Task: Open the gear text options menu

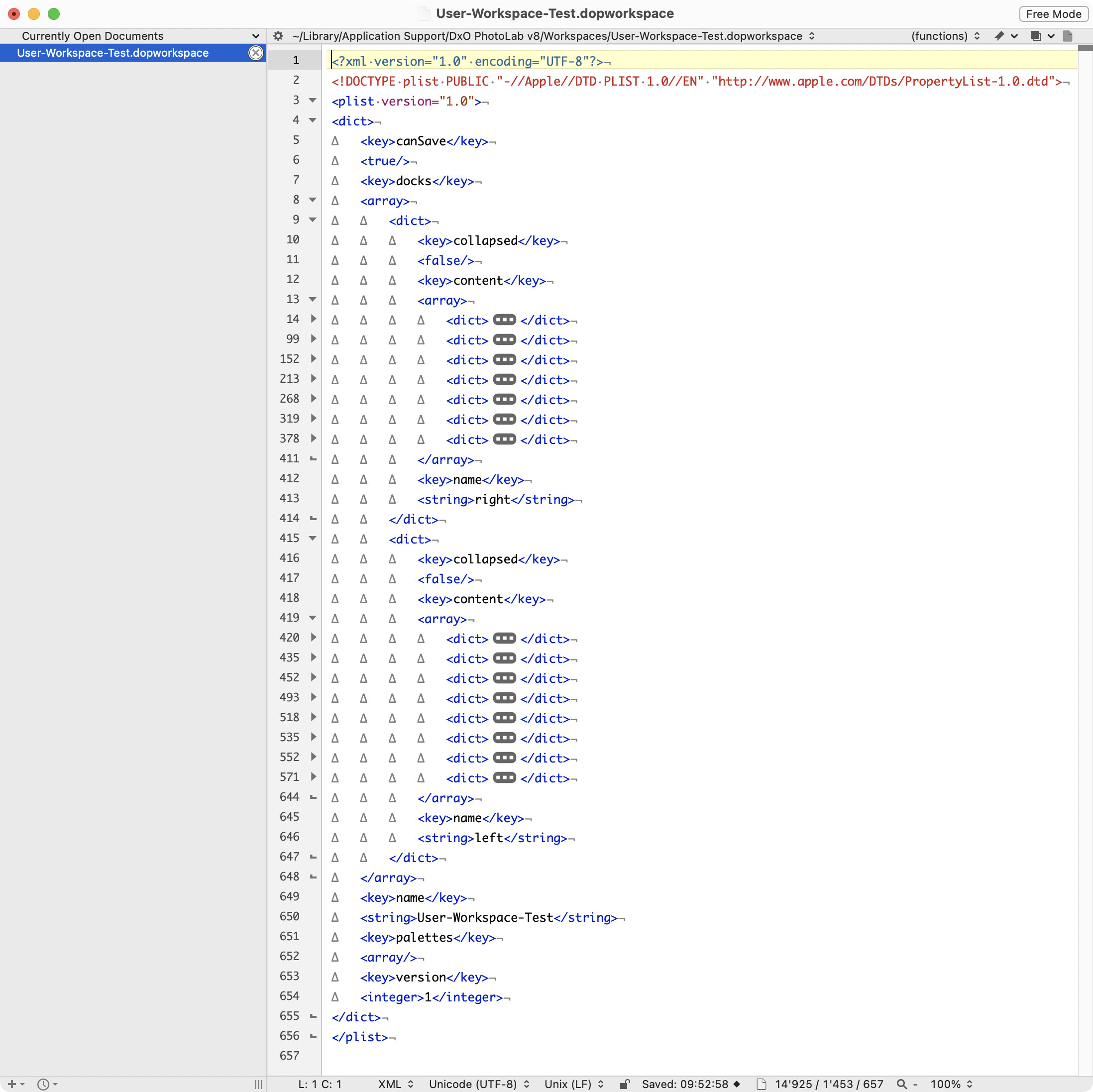Action: pos(278,36)
